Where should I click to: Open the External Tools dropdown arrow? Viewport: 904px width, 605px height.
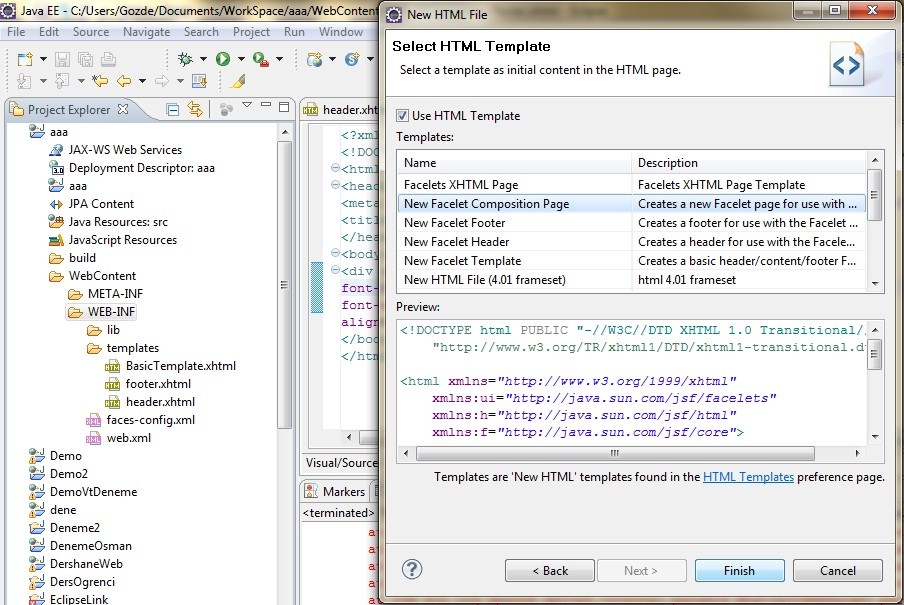tap(279, 59)
